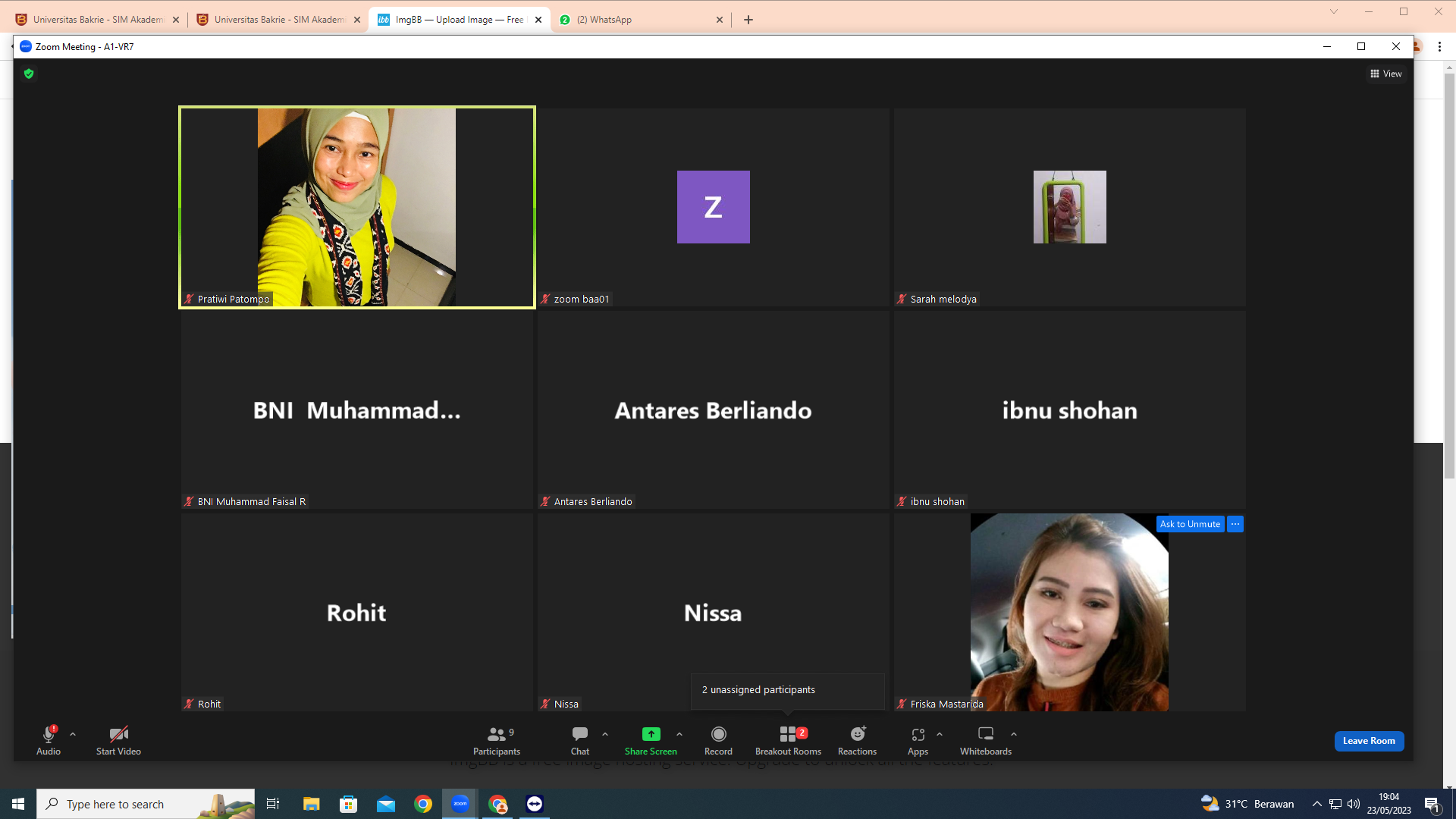Open the Apps panel
The width and height of the screenshot is (1456, 819).
(x=918, y=739)
